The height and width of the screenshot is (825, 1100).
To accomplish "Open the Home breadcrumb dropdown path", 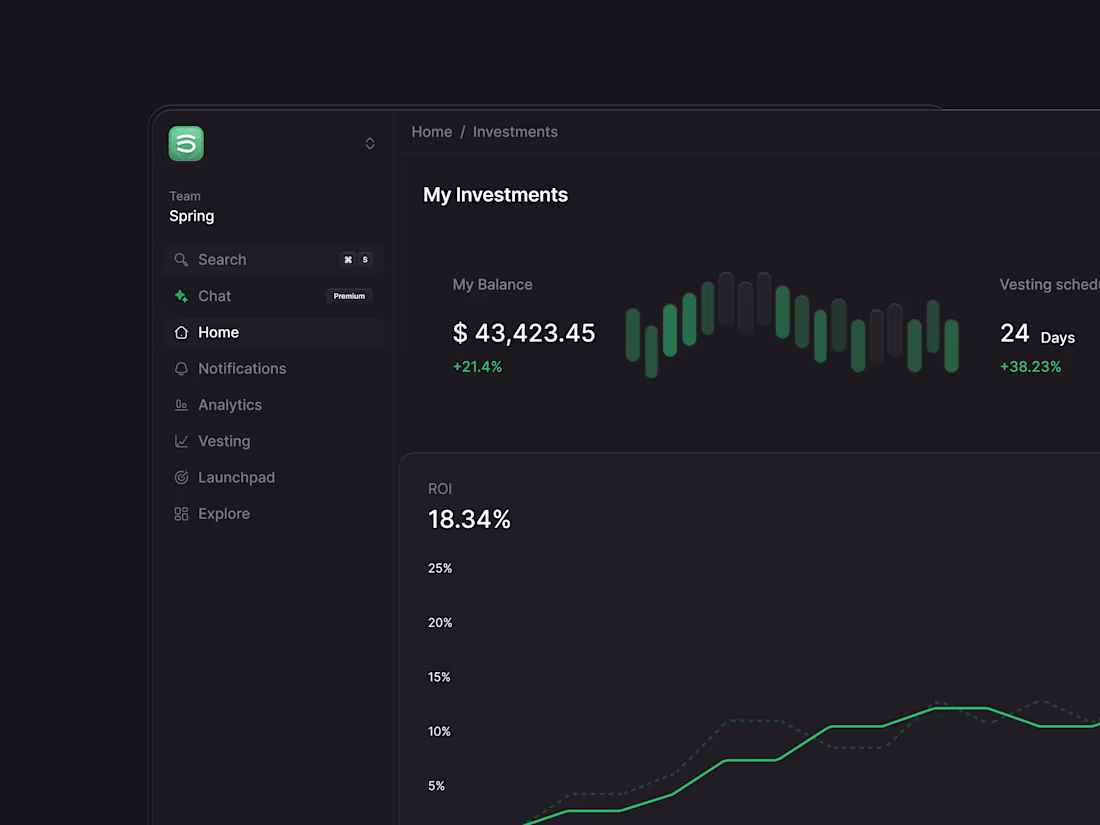I will pyautogui.click(x=431, y=131).
